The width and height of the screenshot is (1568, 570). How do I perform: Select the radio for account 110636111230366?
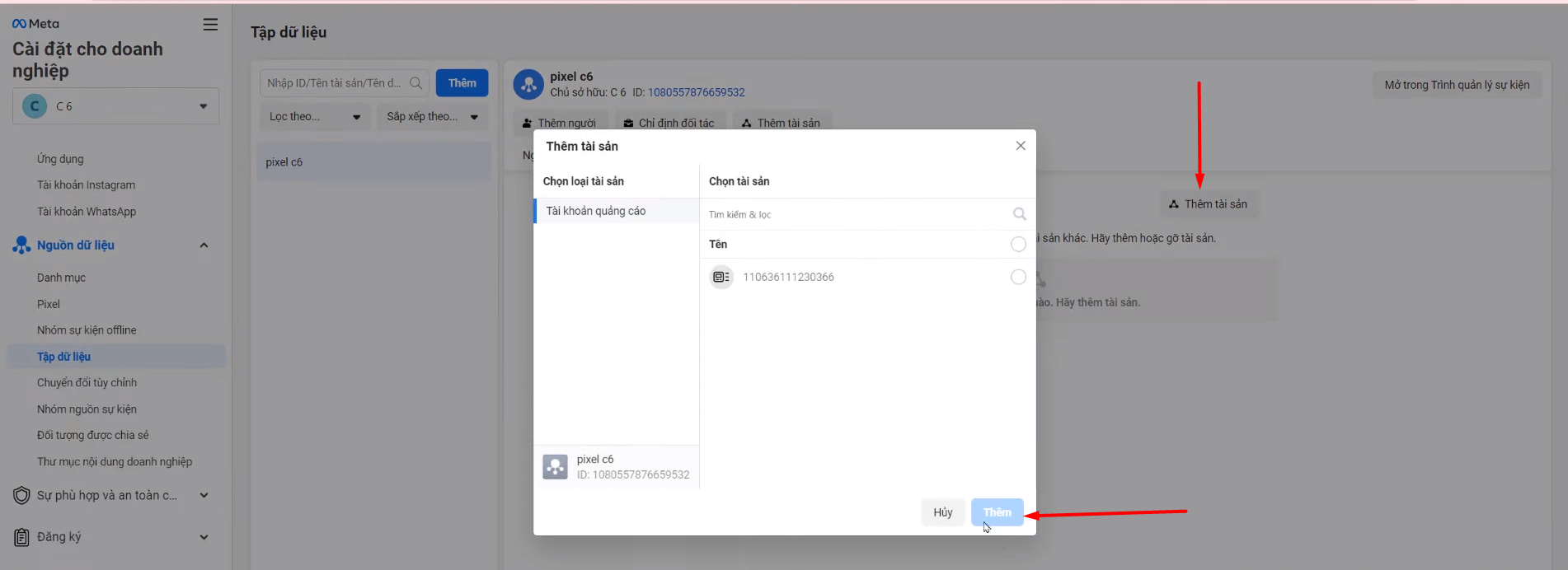click(1018, 277)
